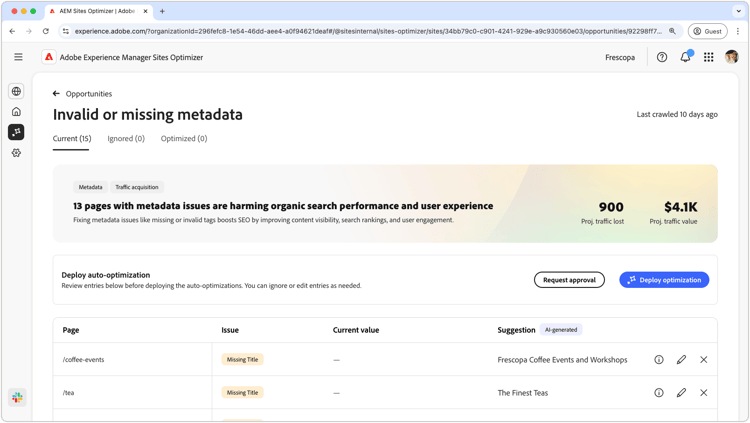Open the notifications bell

click(685, 57)
